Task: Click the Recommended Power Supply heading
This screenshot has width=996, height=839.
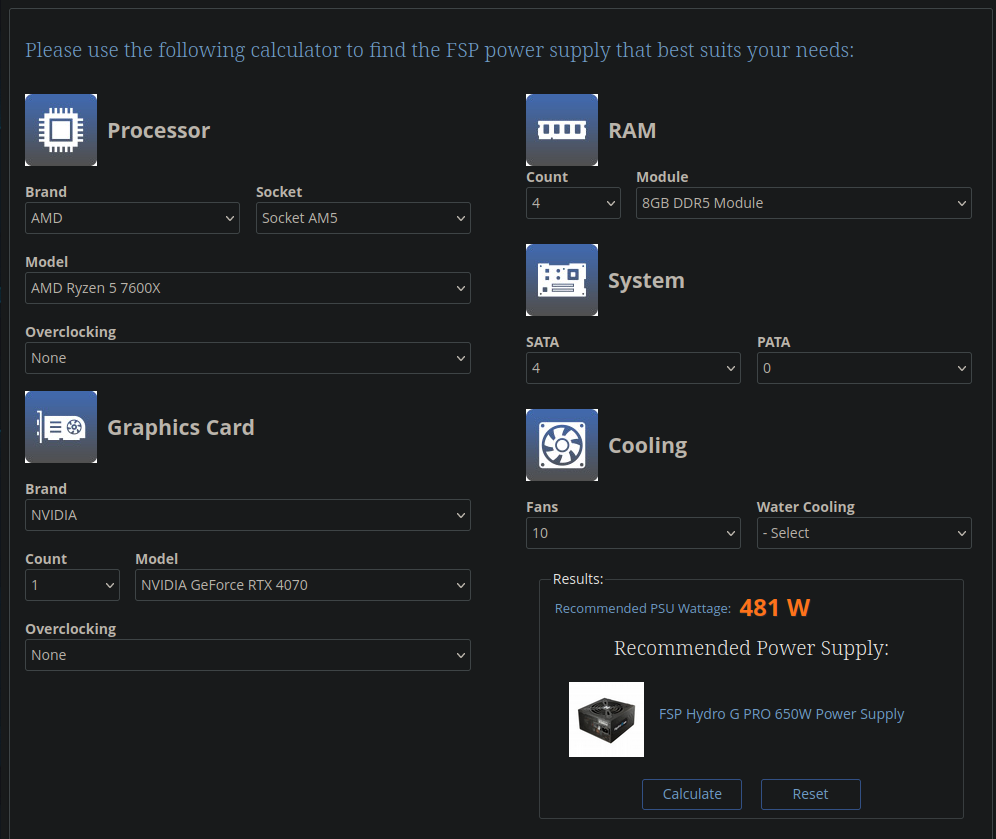Action: (x=751, y=648)
